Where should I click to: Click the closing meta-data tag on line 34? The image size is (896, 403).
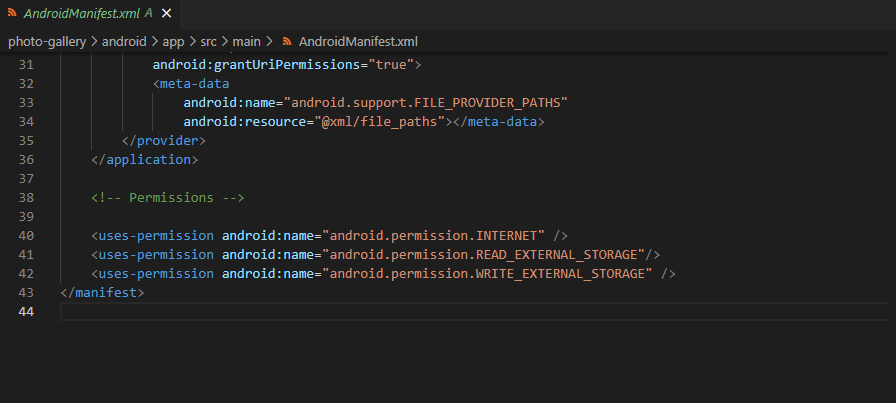pos(499,121)
